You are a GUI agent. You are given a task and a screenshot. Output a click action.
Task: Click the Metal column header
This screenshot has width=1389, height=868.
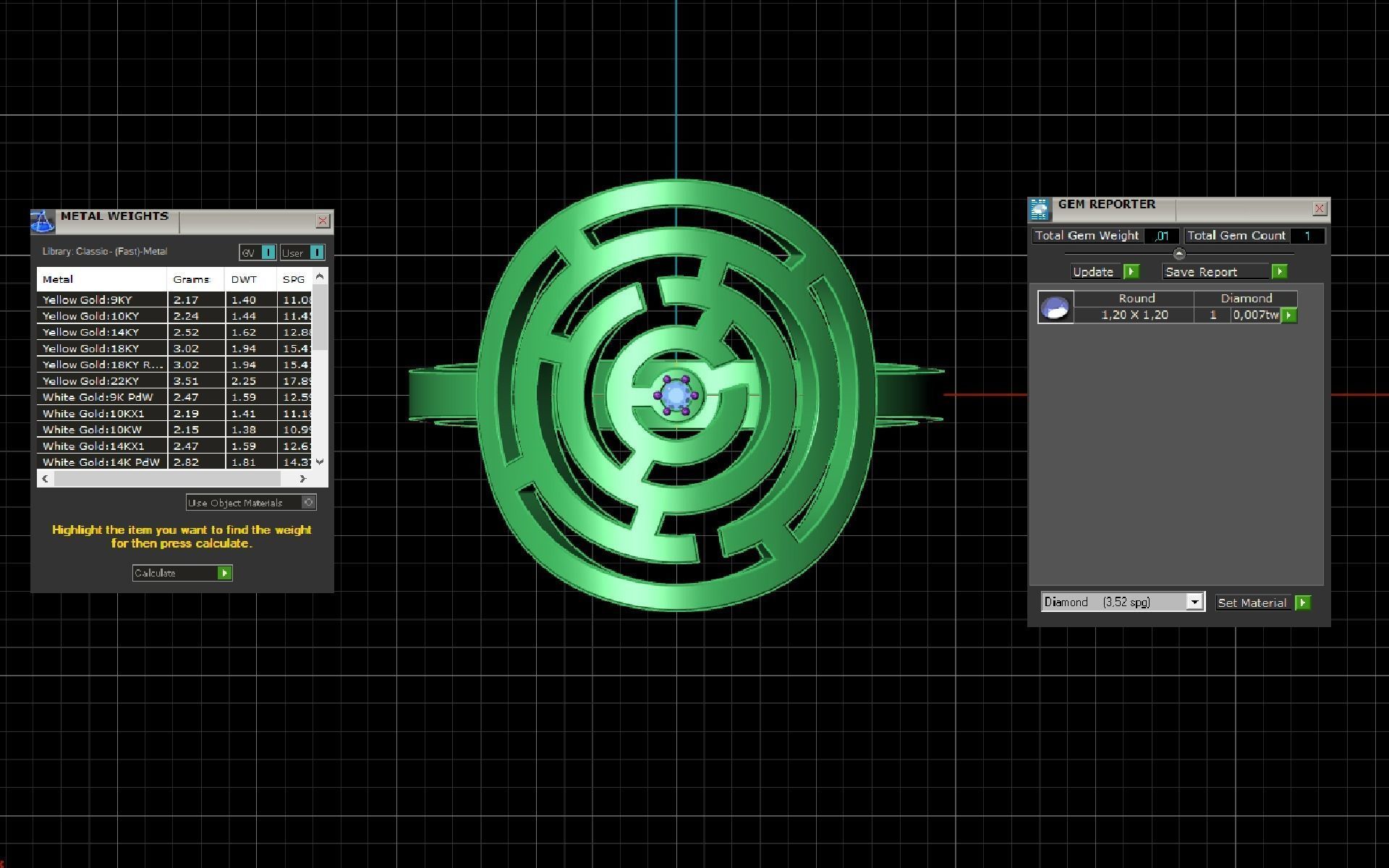[102, 279]
